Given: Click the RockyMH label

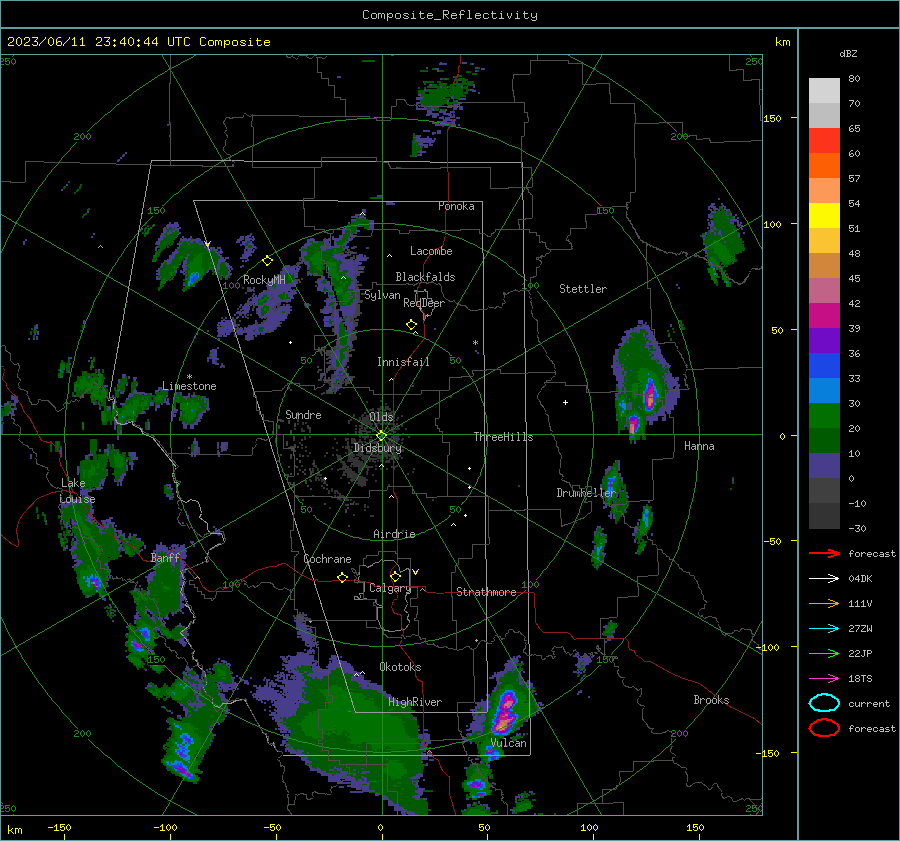Looking at the screenshot, I should pos(264,280).
